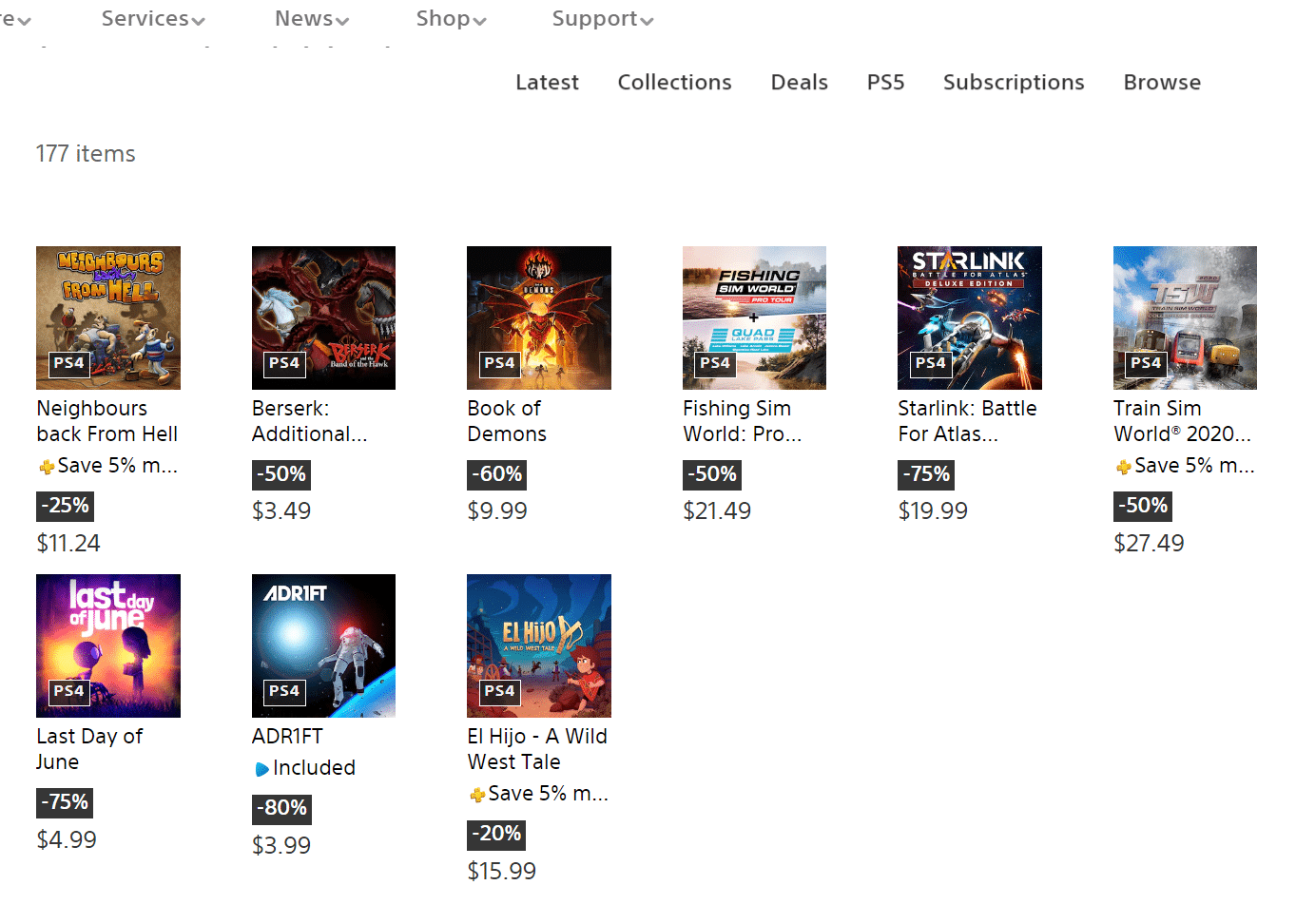1296x924 pixels.
Task: Click PS4 badge on Starlink cover
Action: tap(930, 364)
